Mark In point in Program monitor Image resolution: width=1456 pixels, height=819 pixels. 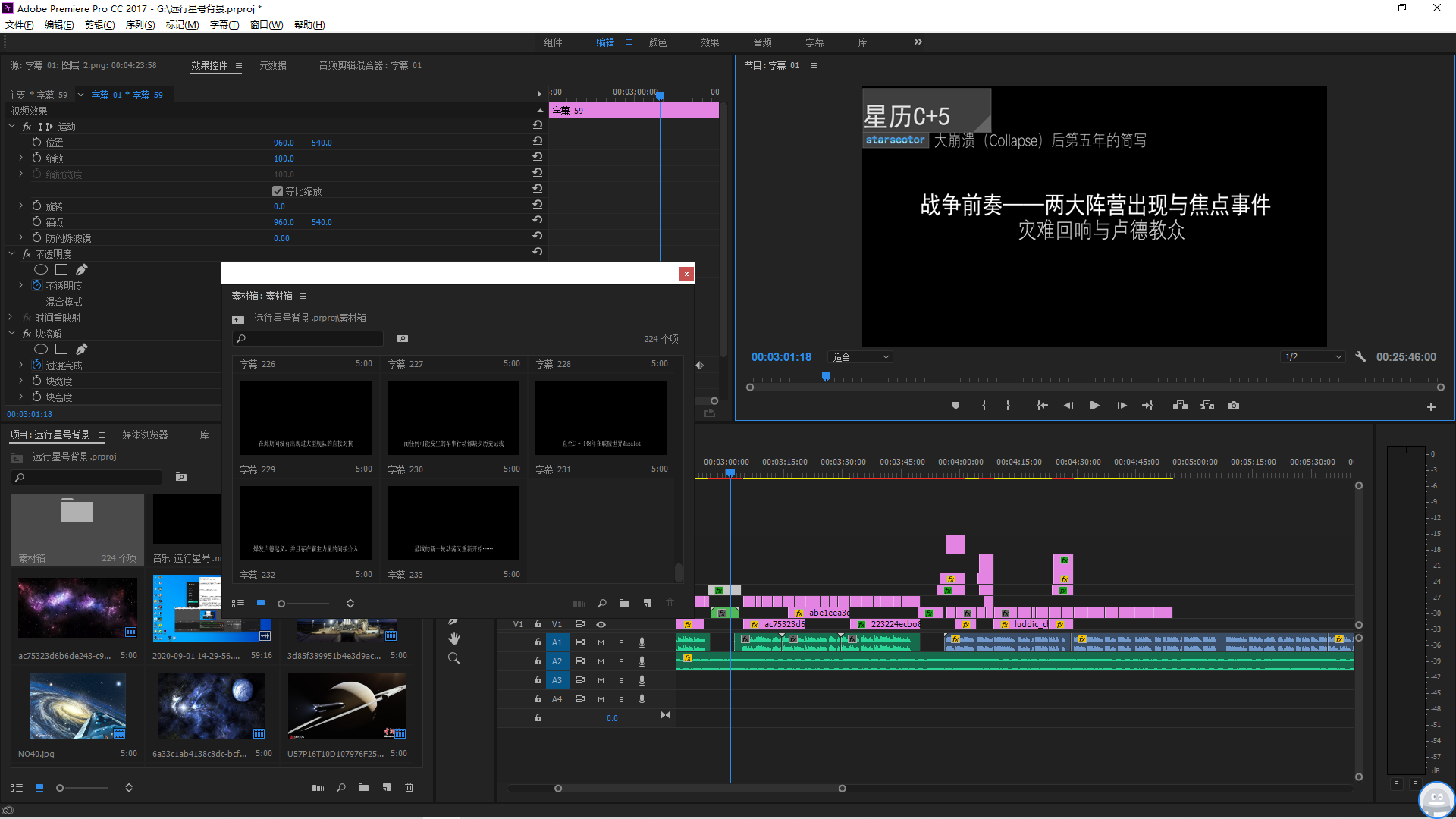click(x=984, y=406)
